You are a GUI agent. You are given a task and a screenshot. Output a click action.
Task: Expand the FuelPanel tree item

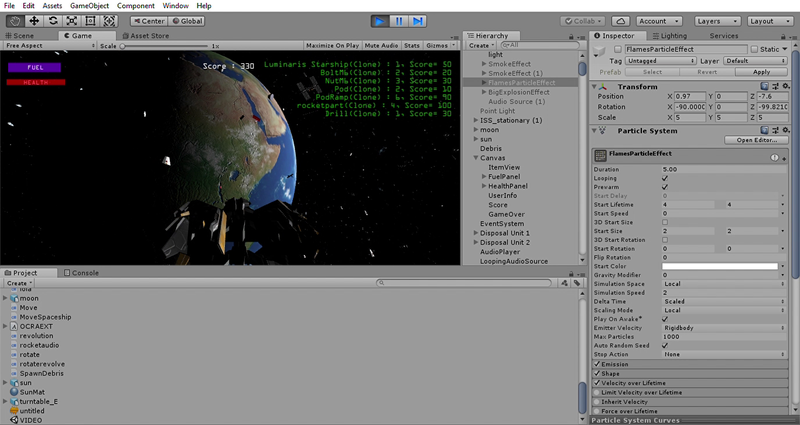(x=484, y=176)
